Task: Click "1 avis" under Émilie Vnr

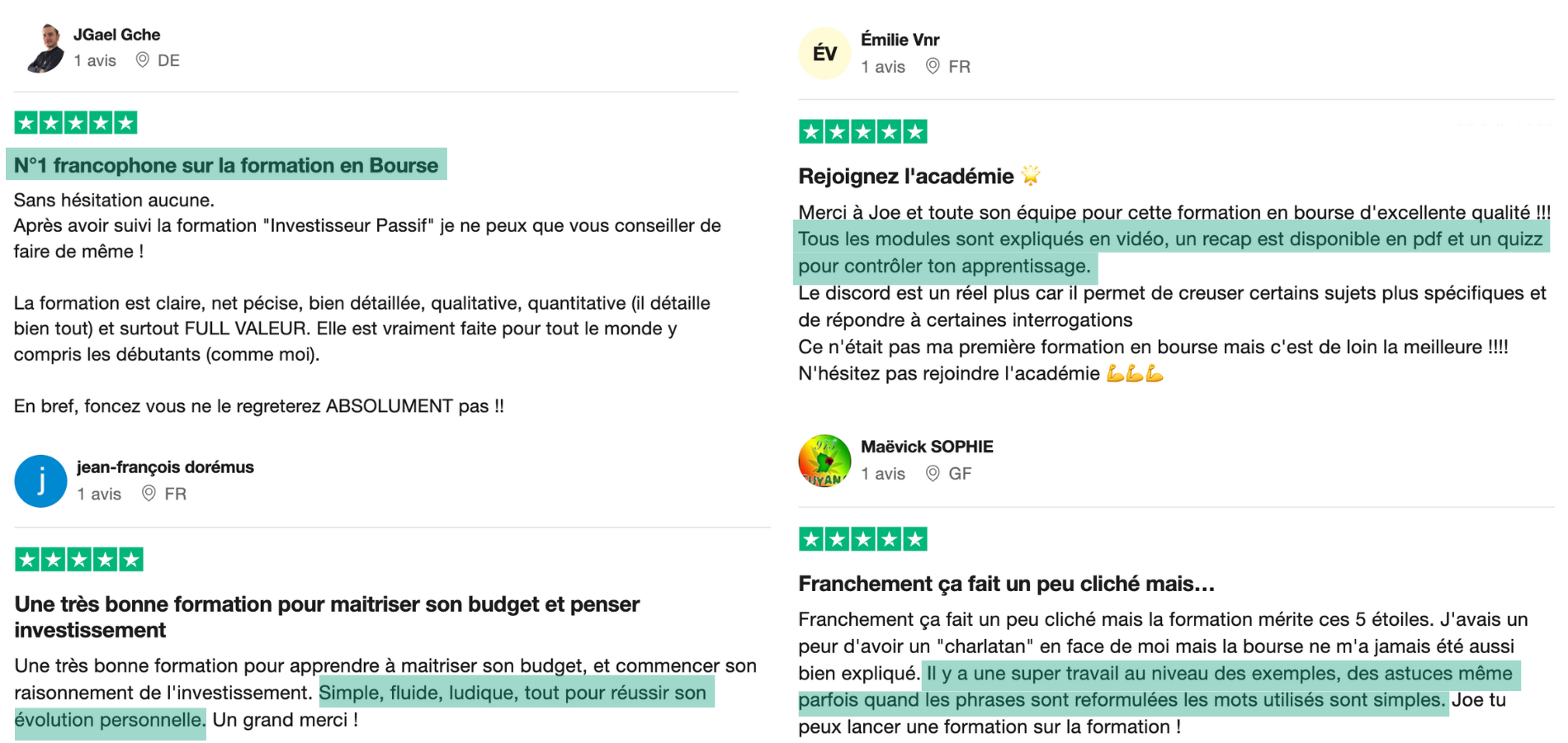Action: [883, 67]
